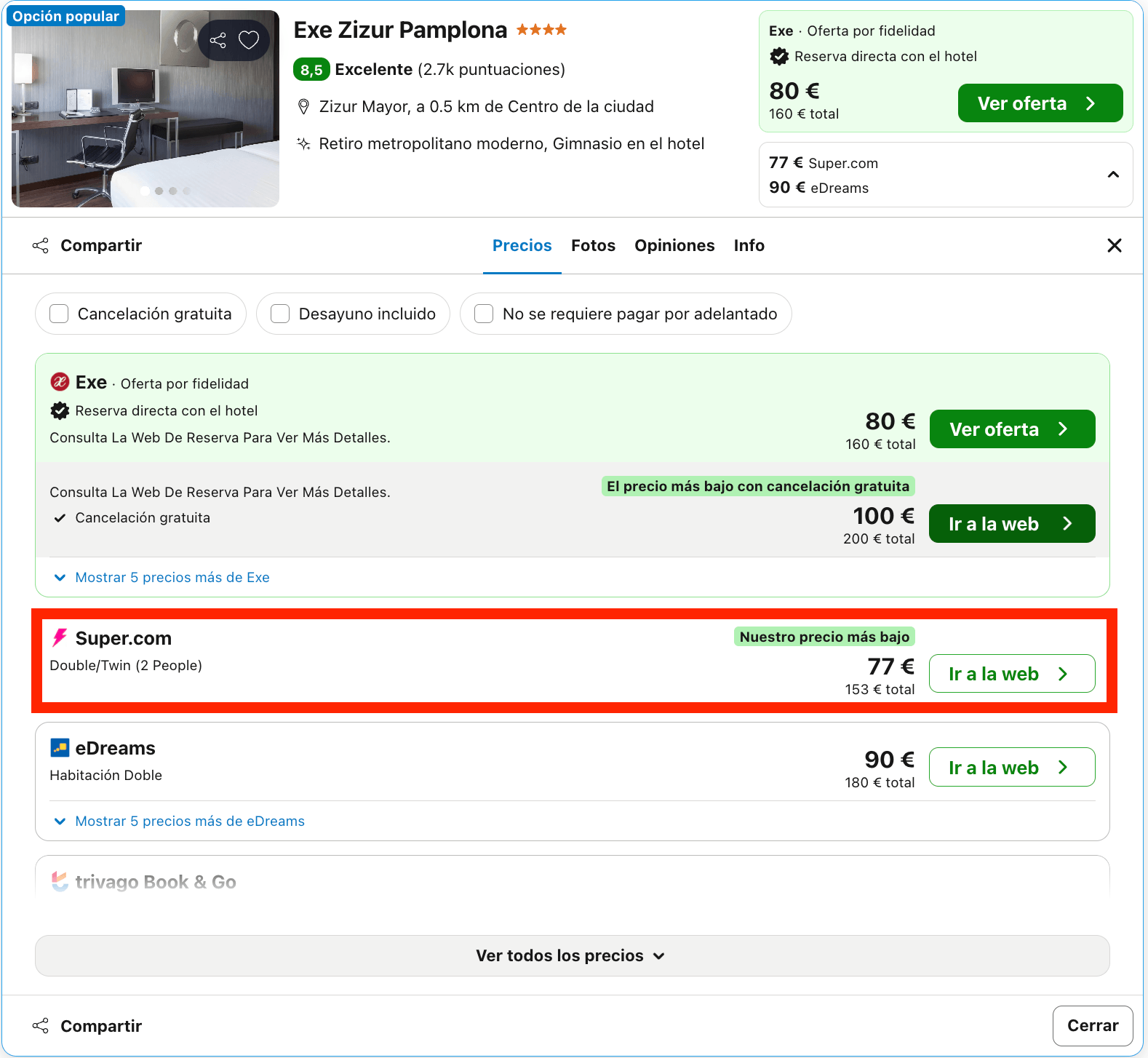Click the verified badge in the Exe price list row

(x=60, y=410)
